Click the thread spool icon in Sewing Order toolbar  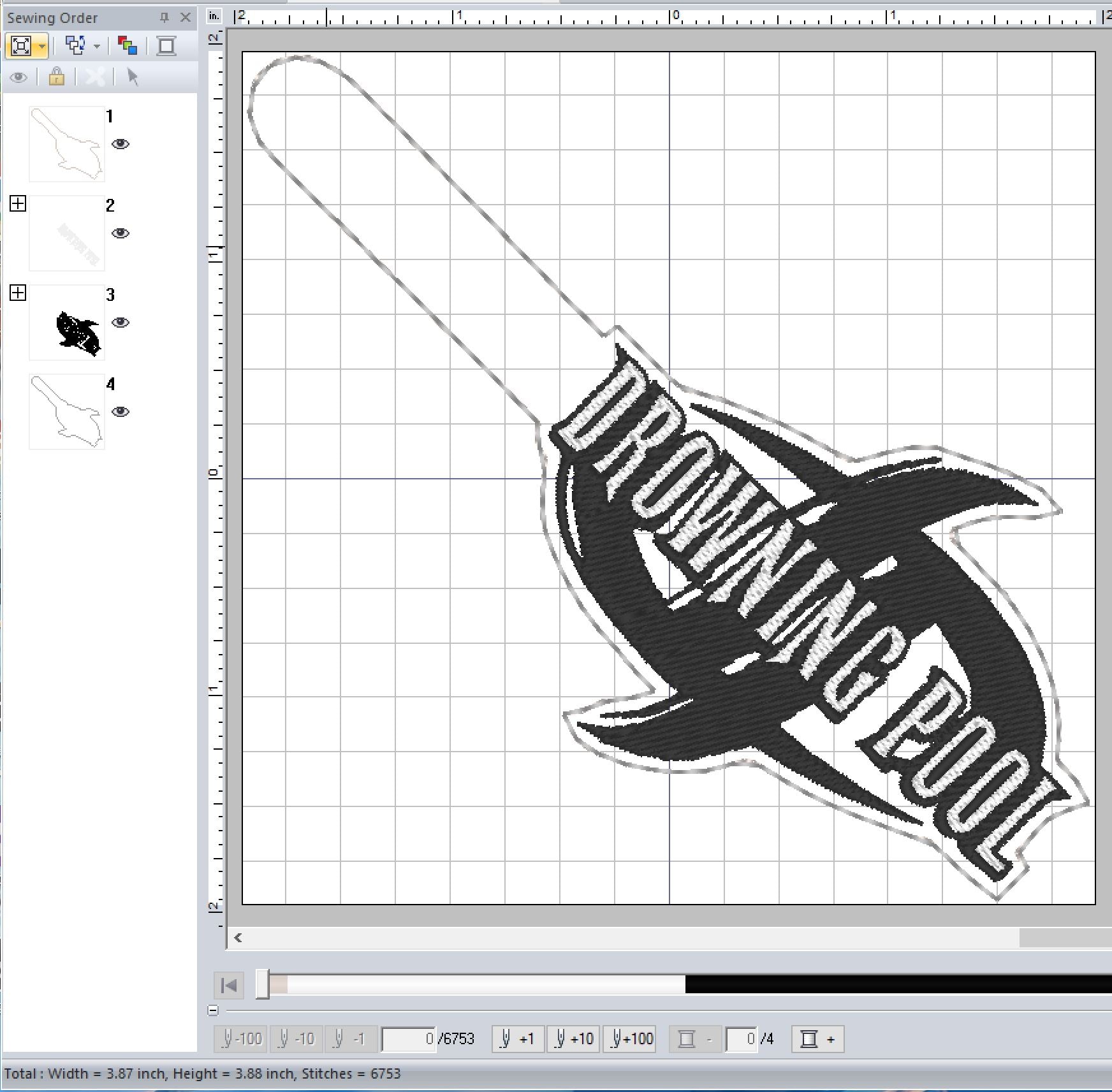166,46
